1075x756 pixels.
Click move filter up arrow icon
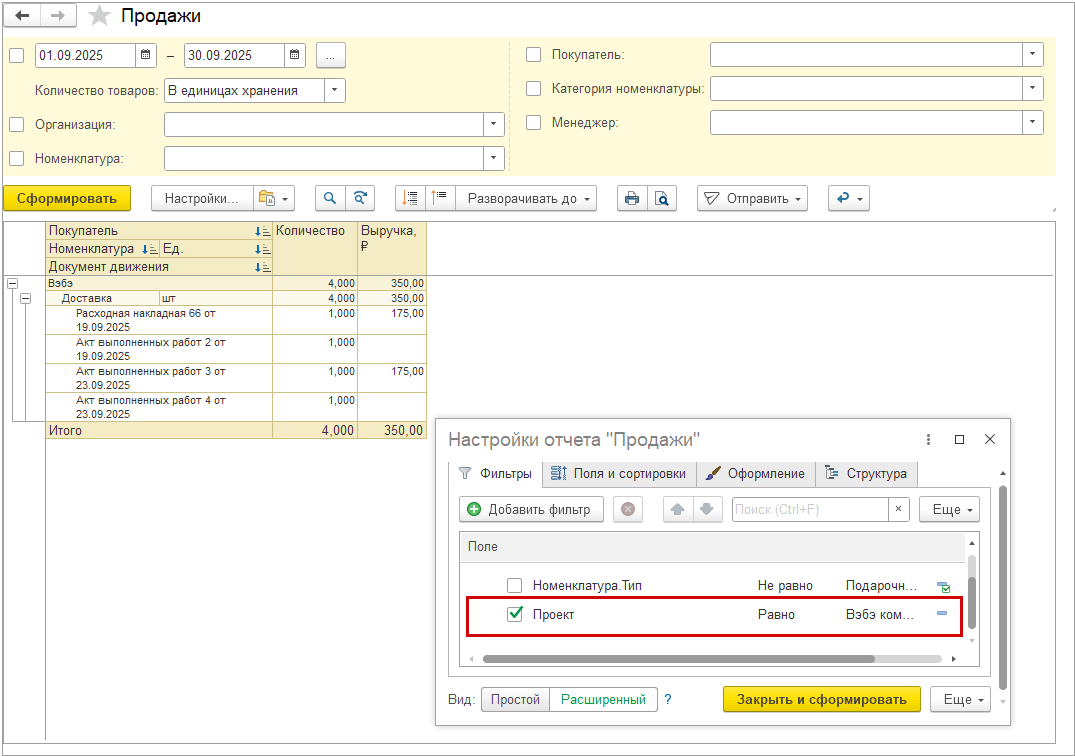pos(678,509)
